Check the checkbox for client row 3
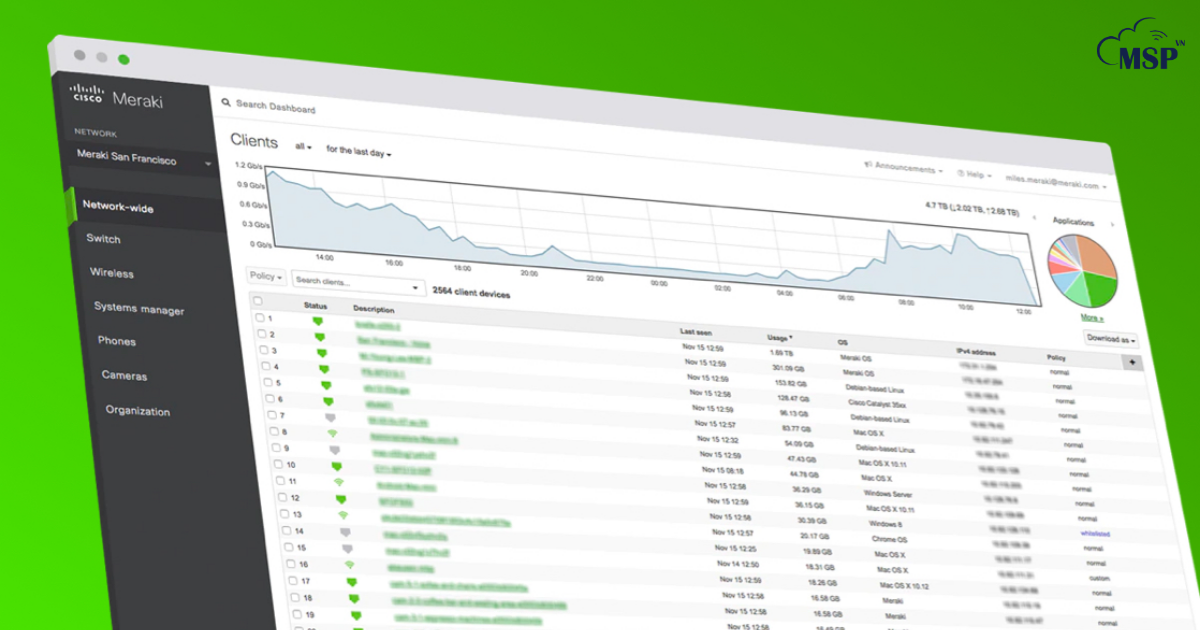Screen dimensions: 1200x630 point(265,350)
